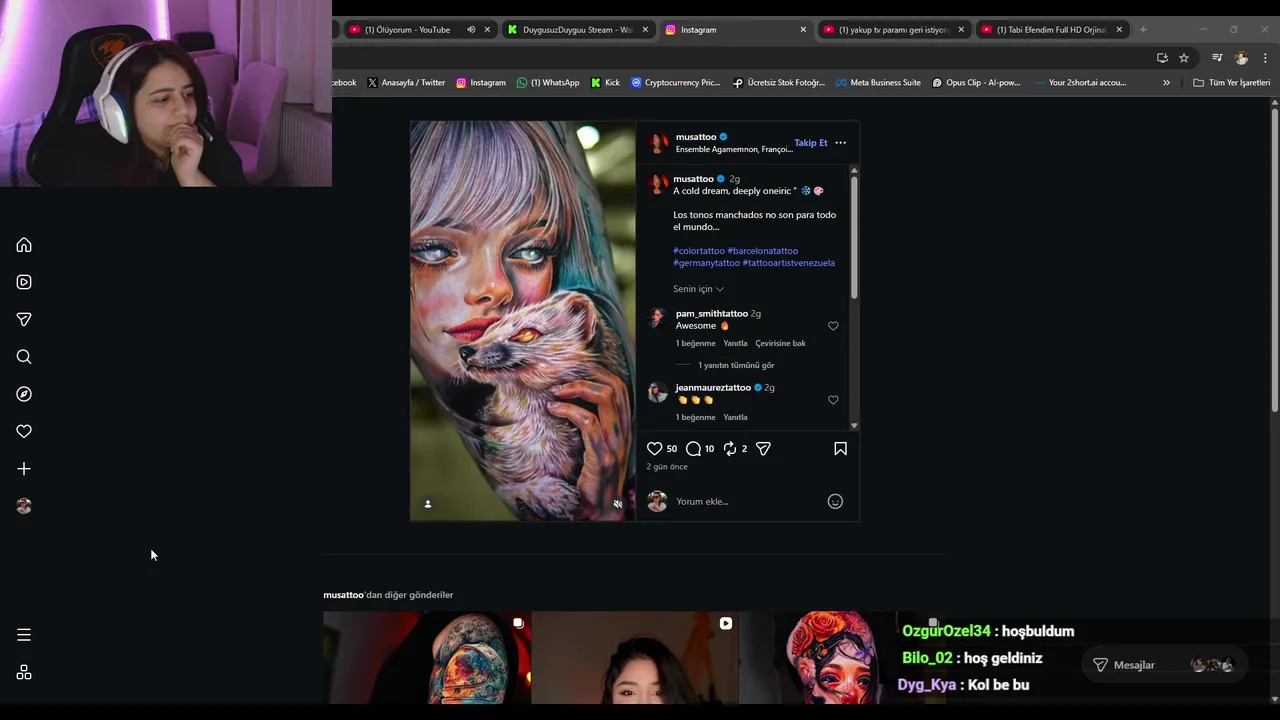Open Chrome three-dot menu
The height and width of the screenshot is (720, 1280).
[1265, 58]
